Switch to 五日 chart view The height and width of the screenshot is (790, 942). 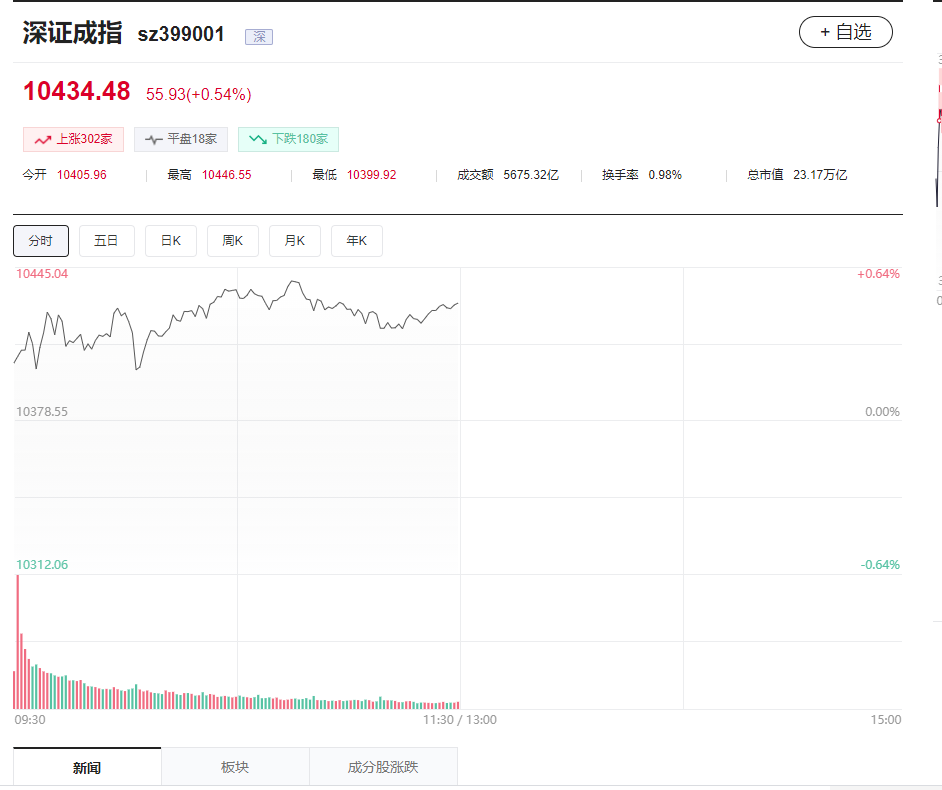(x=106, y=241)
